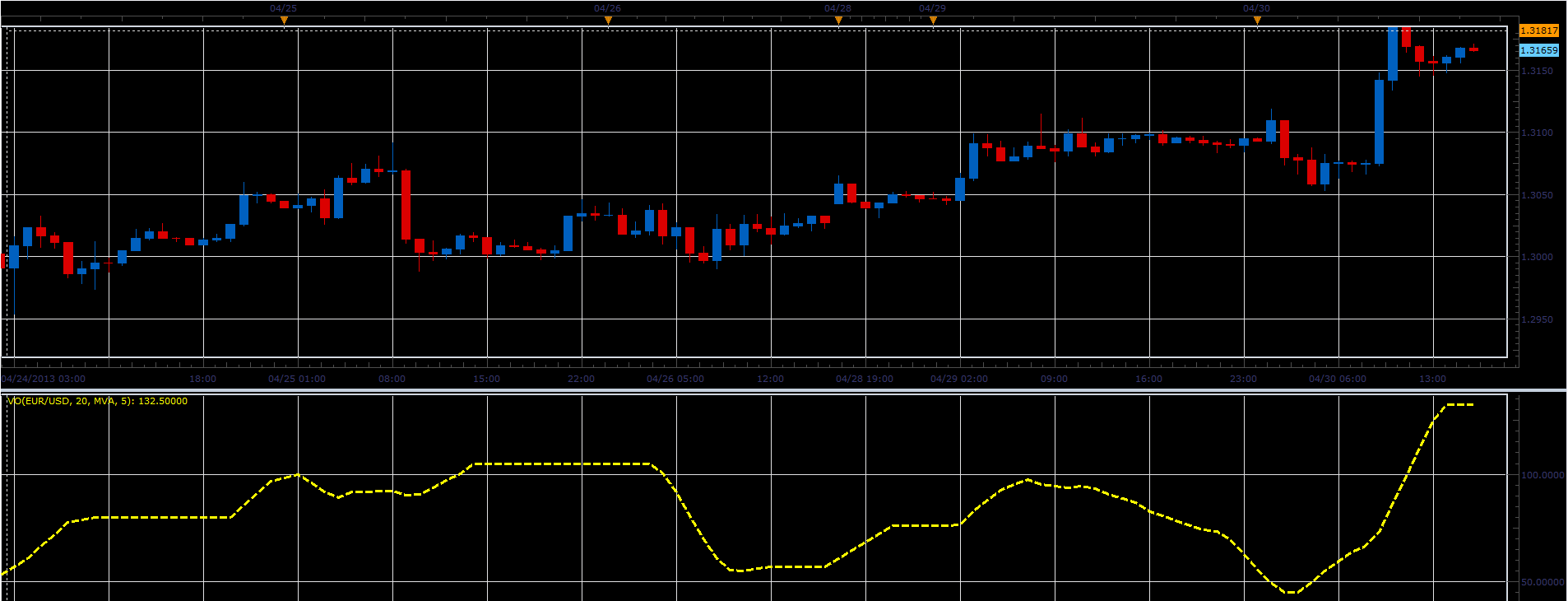The height and width of the screenshot is (601, 1568).
Task: Select the blue 1.31659 price label
Action: point(1538,50)
